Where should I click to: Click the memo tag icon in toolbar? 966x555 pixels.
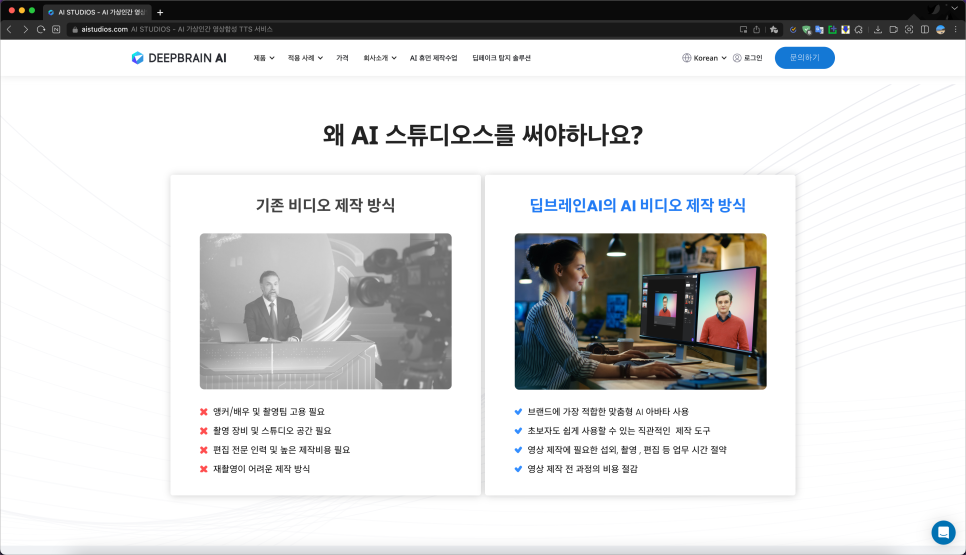pyautogui.click(x=893, y=29)
